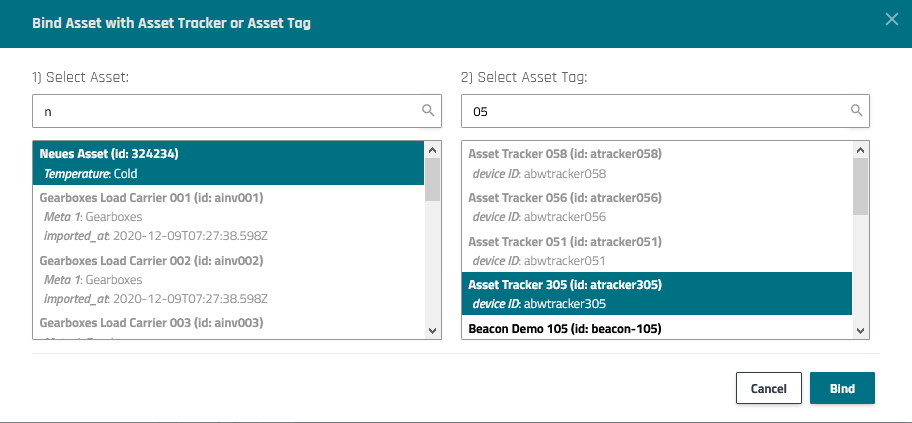Click the search icon in asset tag field
The height and width of the screenshot is (423, 912).
click(857, 110)
